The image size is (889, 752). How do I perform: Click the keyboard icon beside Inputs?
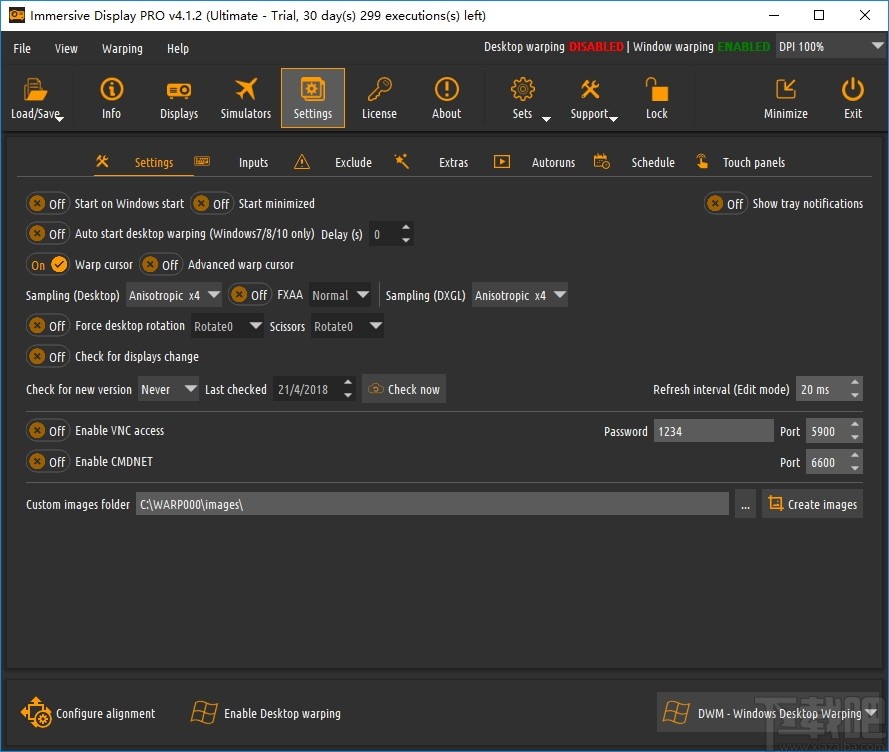click(x=202, y=161)
